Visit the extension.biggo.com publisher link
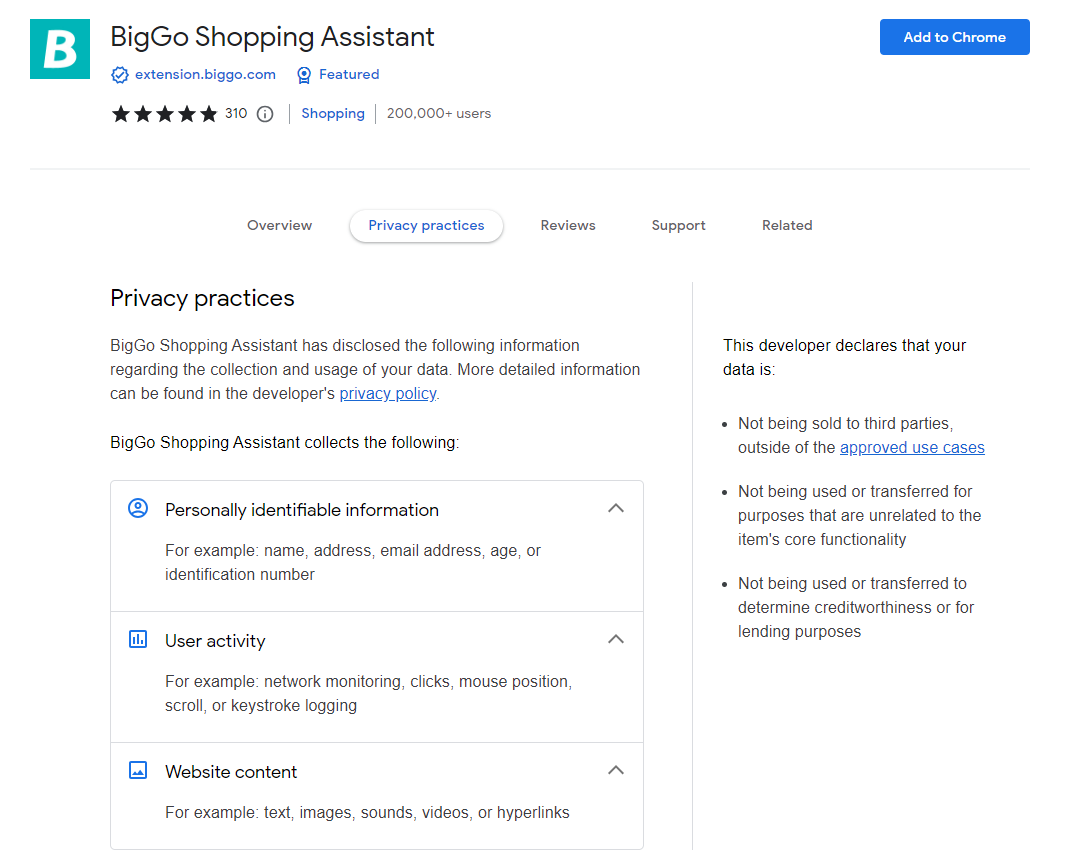The height and width of the screenshot is (855, 1074). coord(205,75)
